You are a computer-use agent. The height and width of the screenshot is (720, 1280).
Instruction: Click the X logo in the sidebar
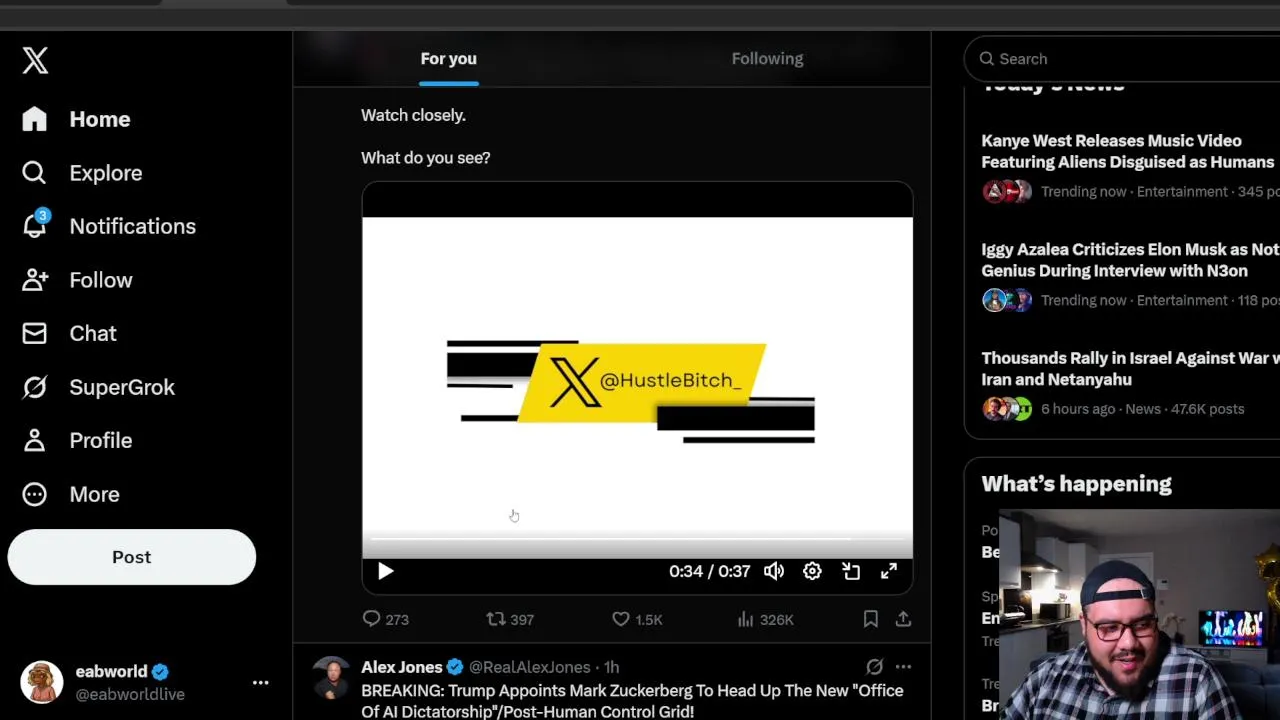pos(35,60)
